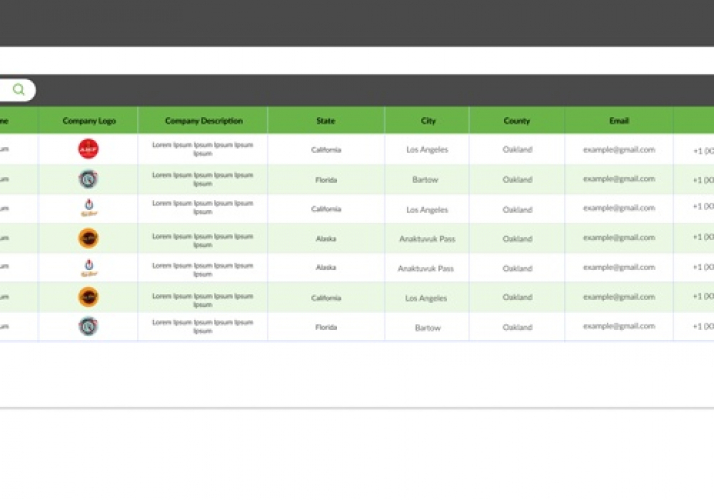The height and width of the screenshot is (500, 714).
Task: Select 'Bartow' in the second row
Action: pyautogui.click(x=425, y=179)
